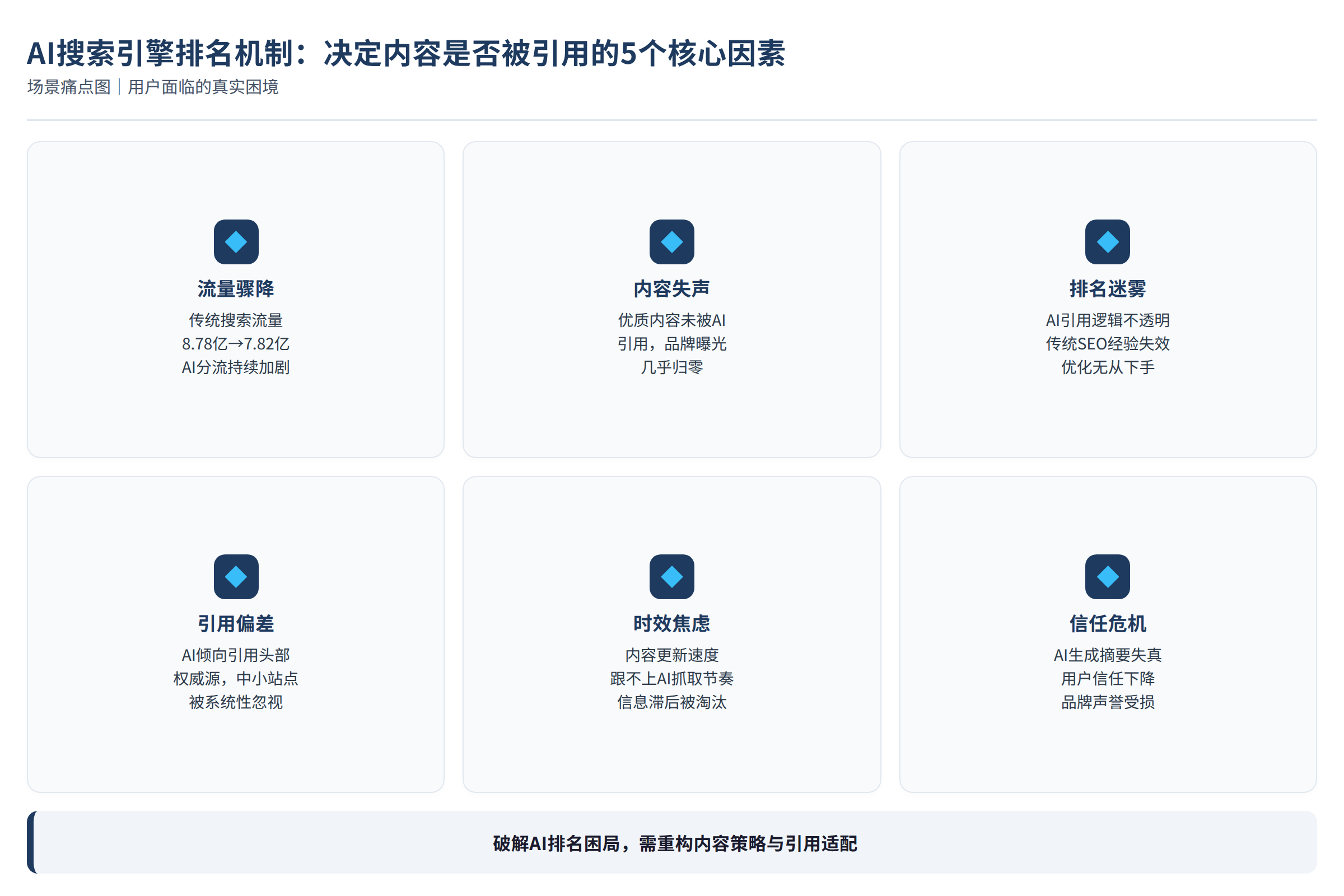Click the text 8.78亿→7.82亿
This screenshot has width=1344, height=896.
tap(236, 344)
